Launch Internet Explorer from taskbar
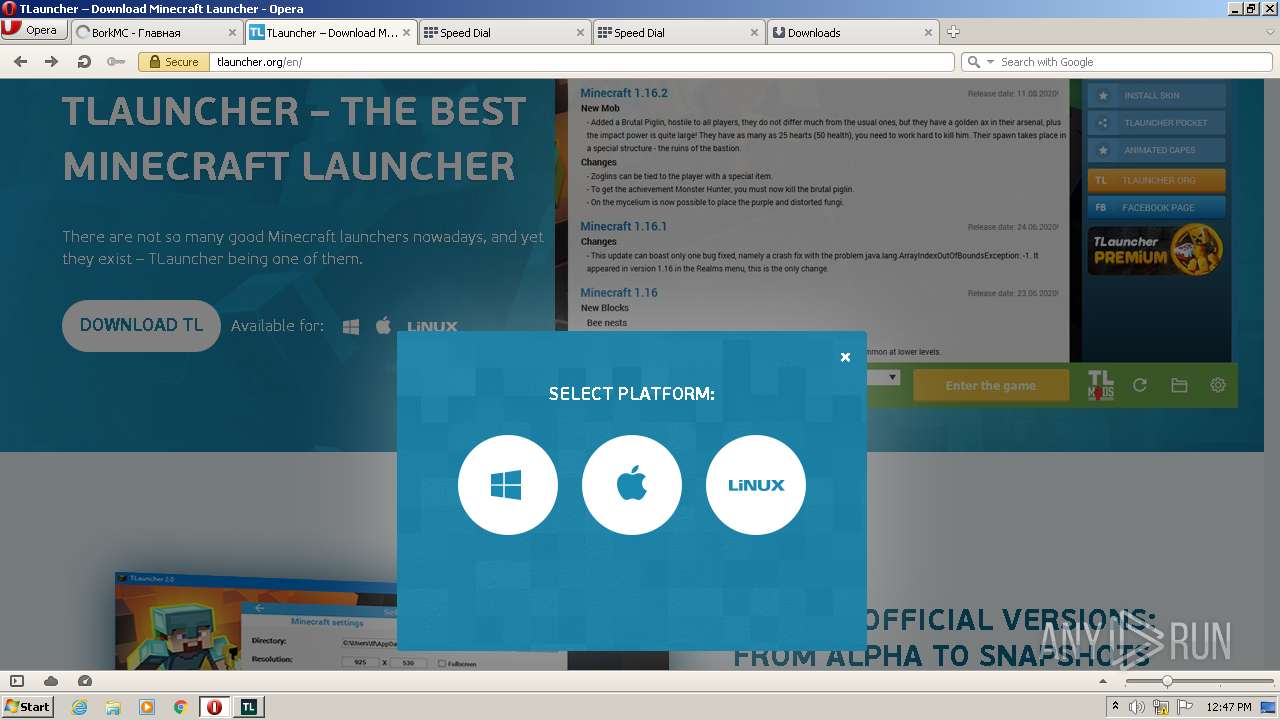Screen dimensions: 1280x720 point(80,707)
